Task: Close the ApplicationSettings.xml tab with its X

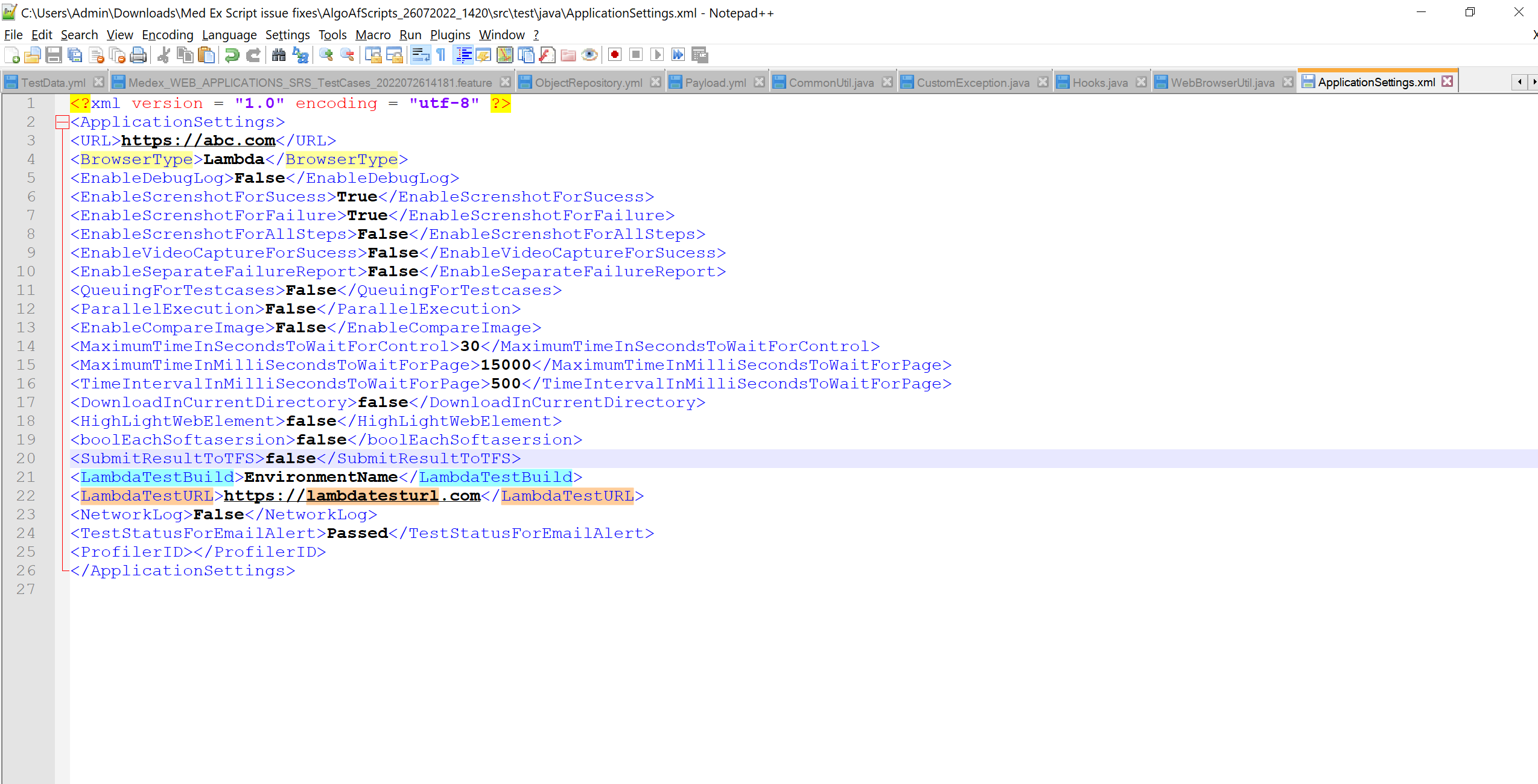Action: (1447, 81)
